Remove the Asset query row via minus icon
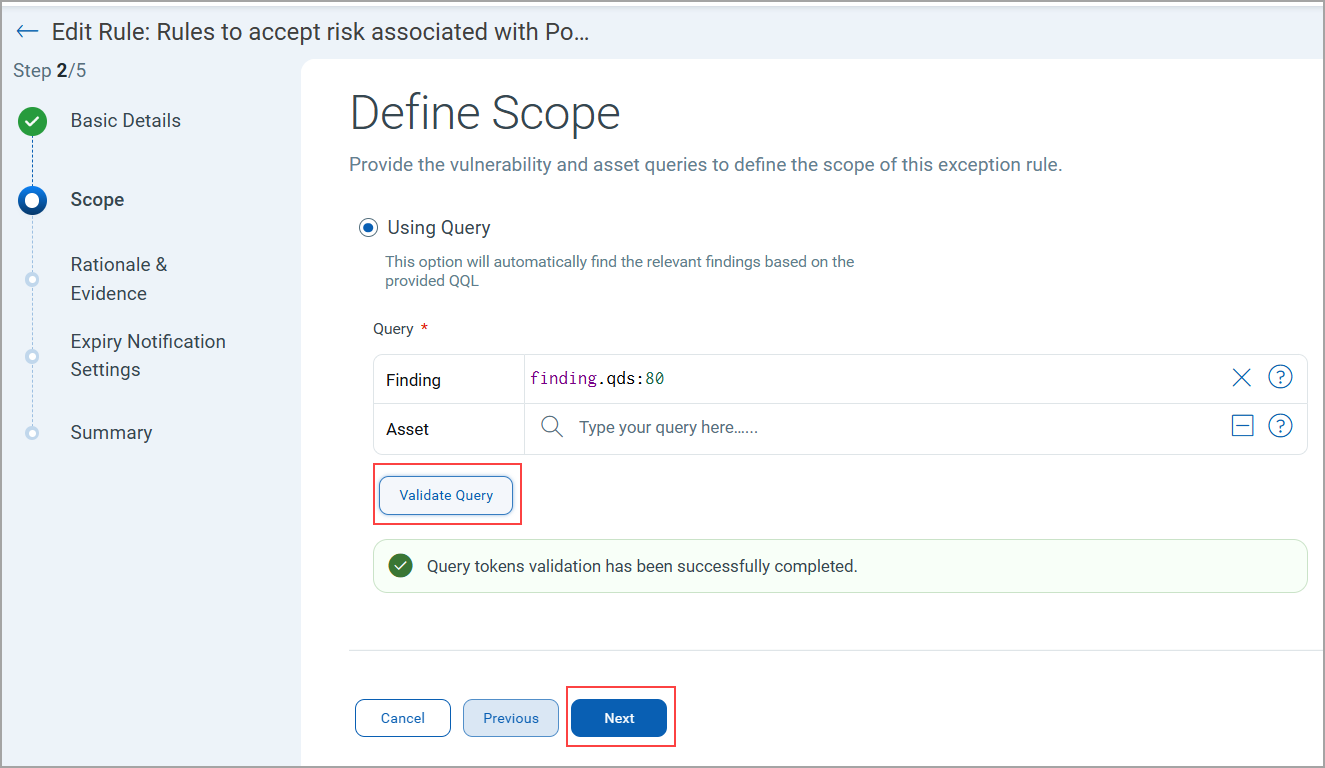 pos(1242,427)
